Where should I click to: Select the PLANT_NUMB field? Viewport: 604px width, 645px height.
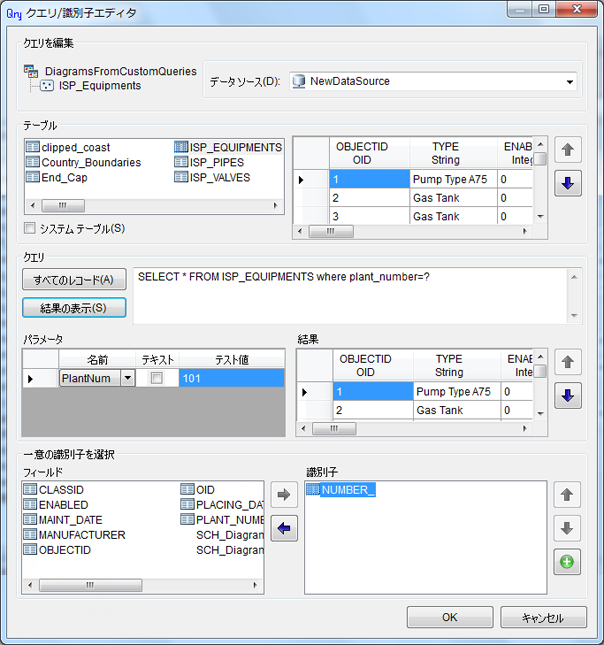click(x=230, y=520)
